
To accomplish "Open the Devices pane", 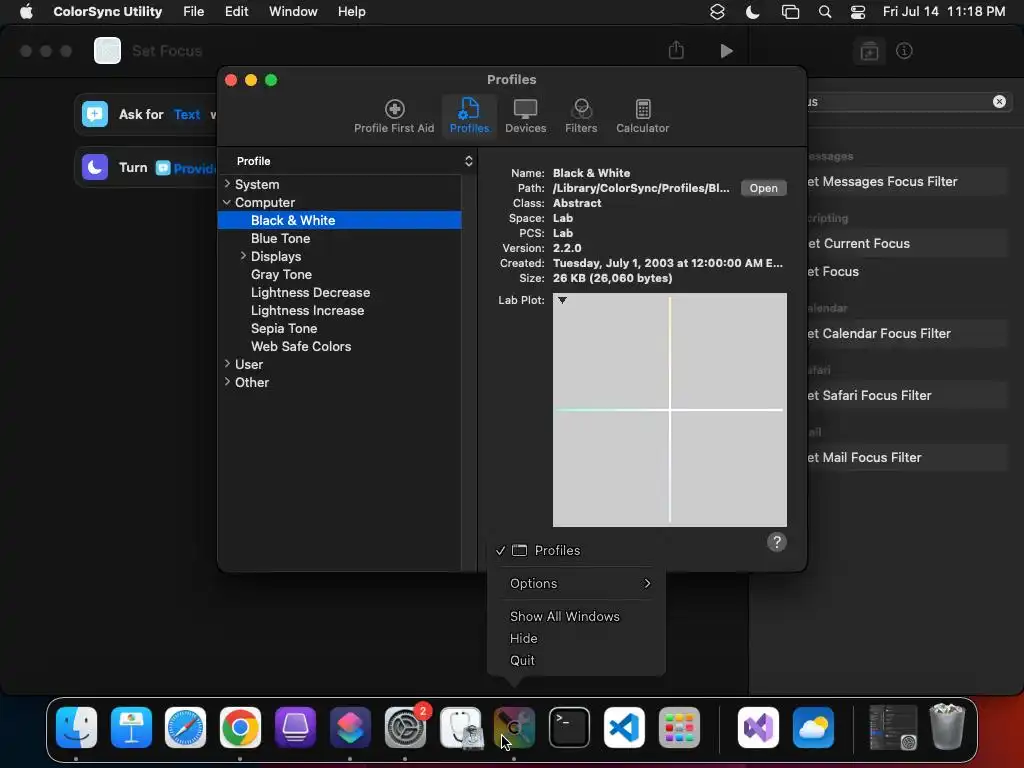I will (x=525, y=116).
